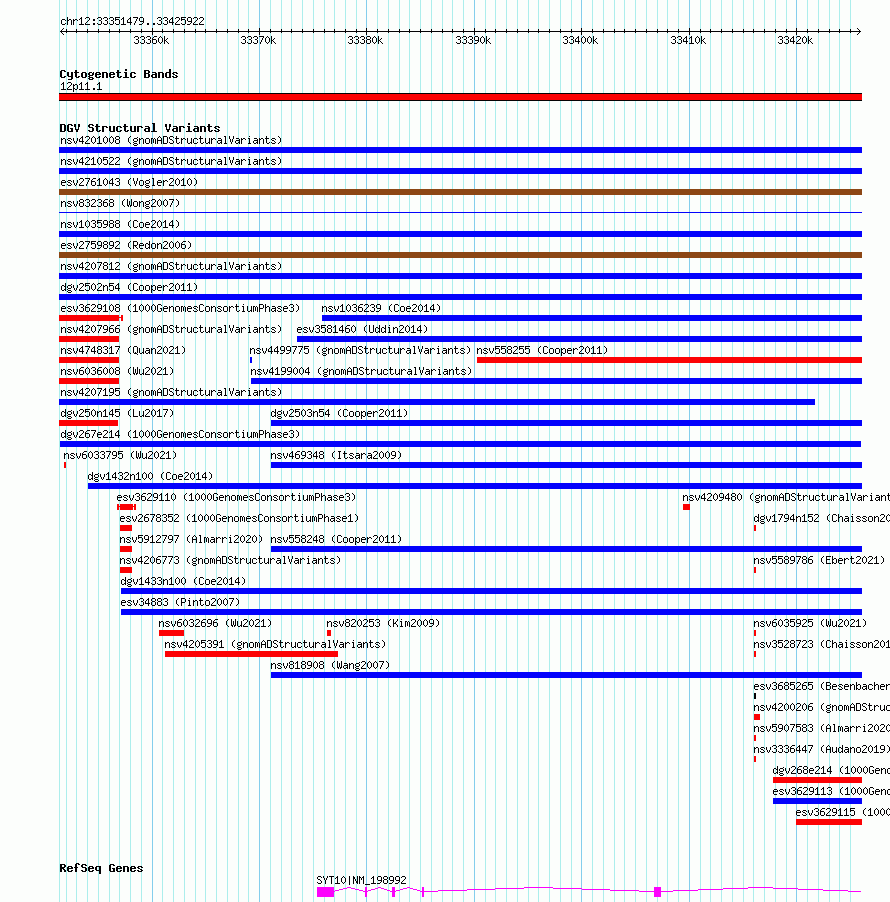This screenshot has width=890, height=902.
Task: Open esv3629110 1000Genomes variant label
Action: (236, 498)
